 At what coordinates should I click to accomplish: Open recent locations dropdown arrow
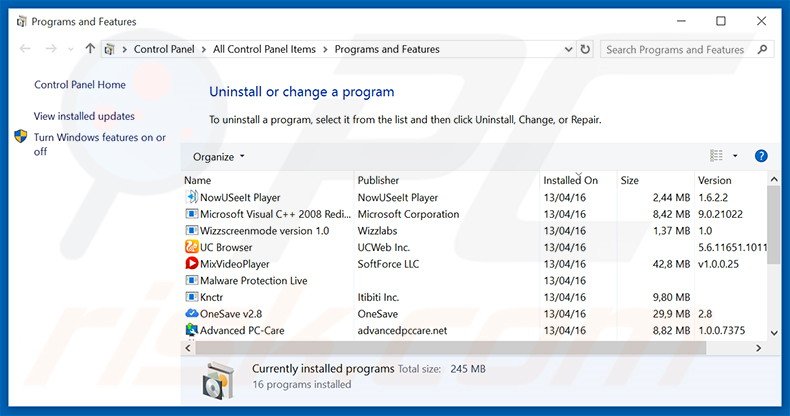pyautogui.click(x=71, y=49)
